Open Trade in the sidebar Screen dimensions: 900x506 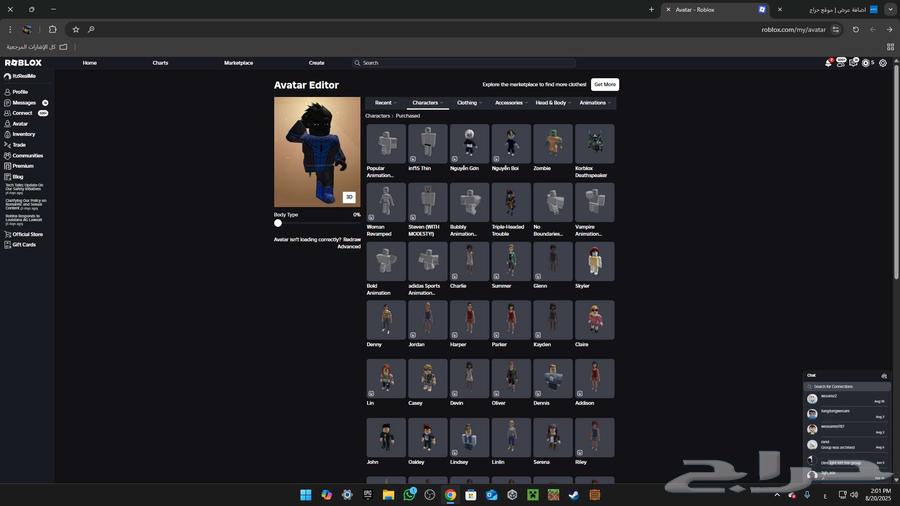[15, 145]
